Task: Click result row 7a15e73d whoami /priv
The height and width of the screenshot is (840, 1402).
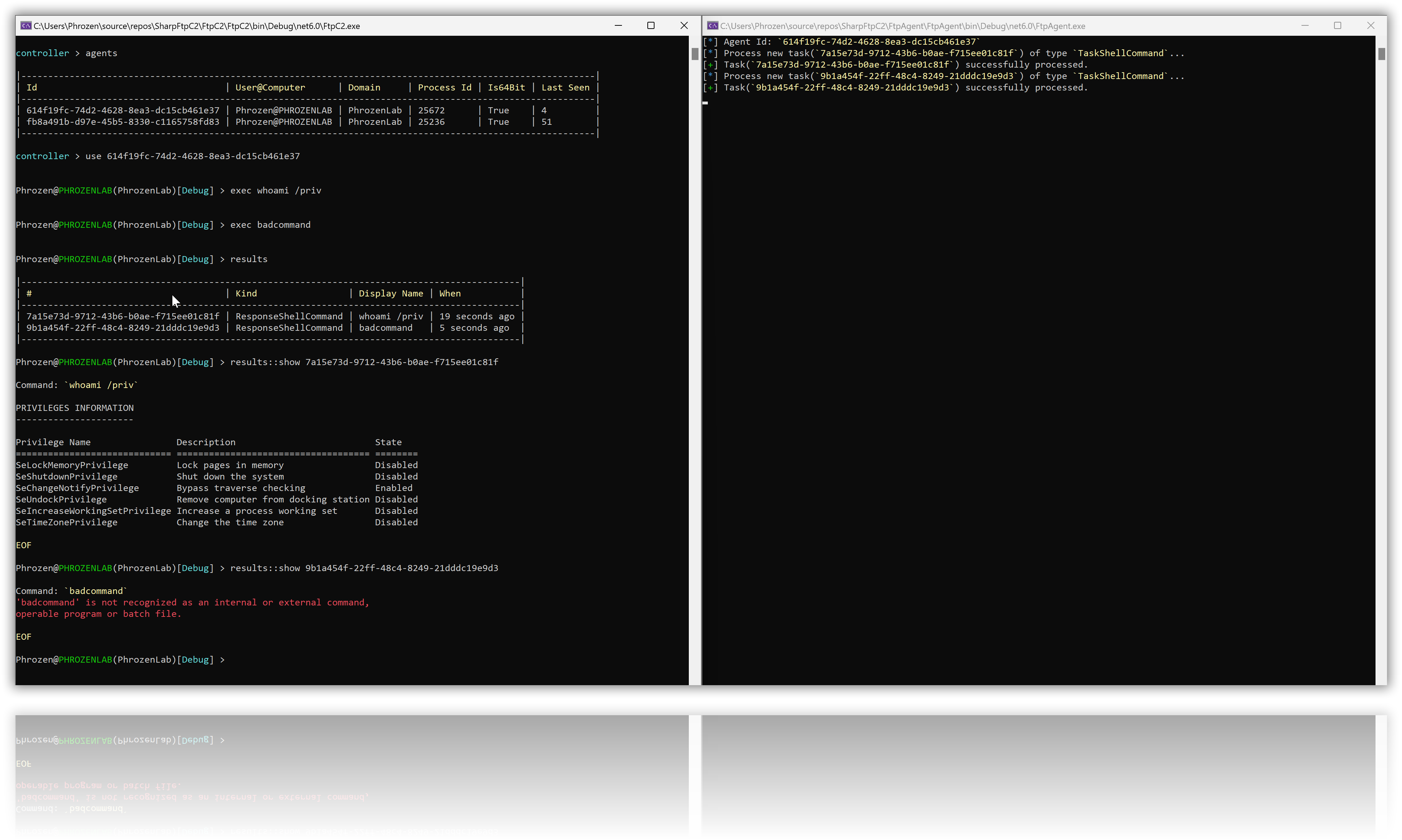Action: pos(122,316)
